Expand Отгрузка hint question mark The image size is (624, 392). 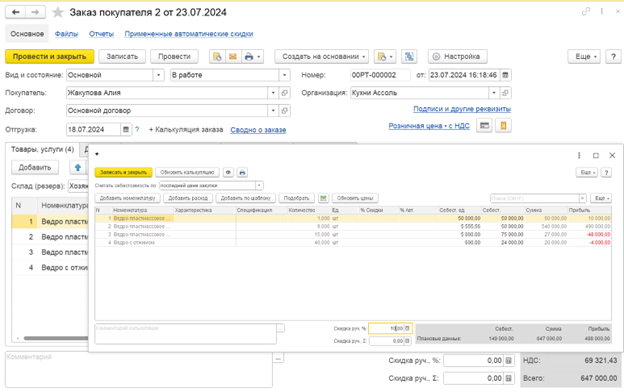click(x=137, y=129)
